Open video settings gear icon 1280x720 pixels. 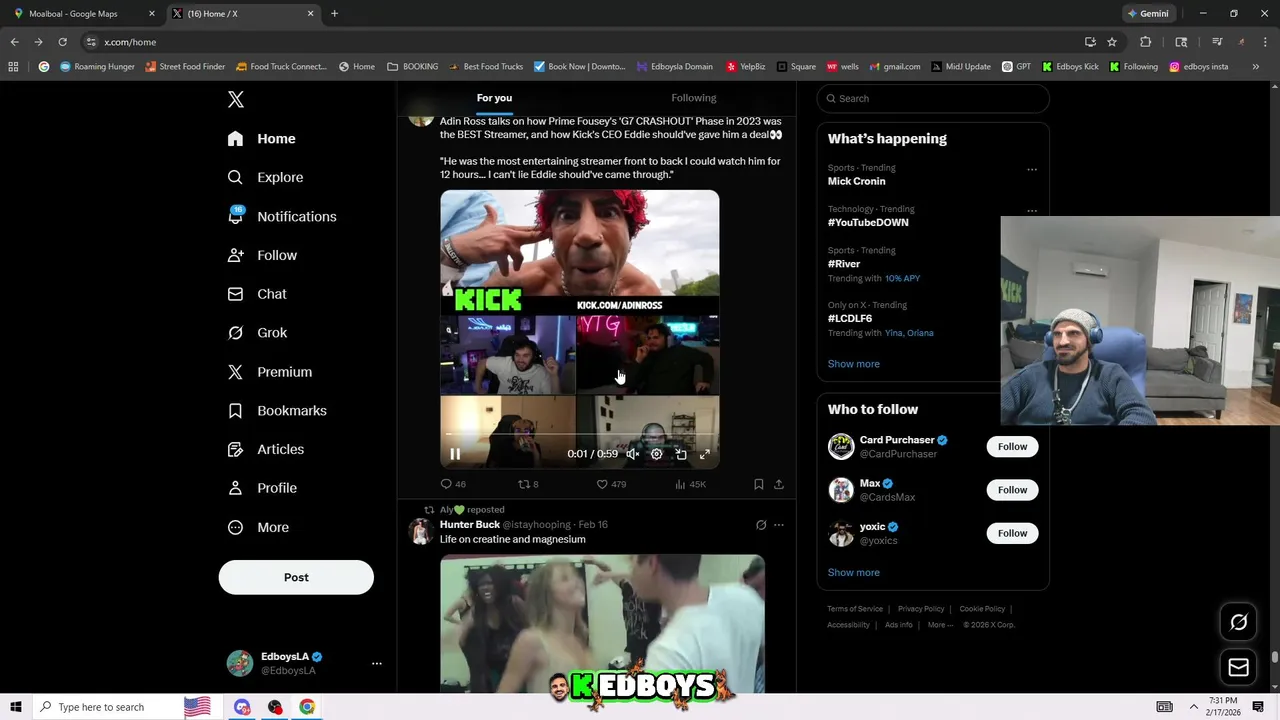(x=657, y=454)
